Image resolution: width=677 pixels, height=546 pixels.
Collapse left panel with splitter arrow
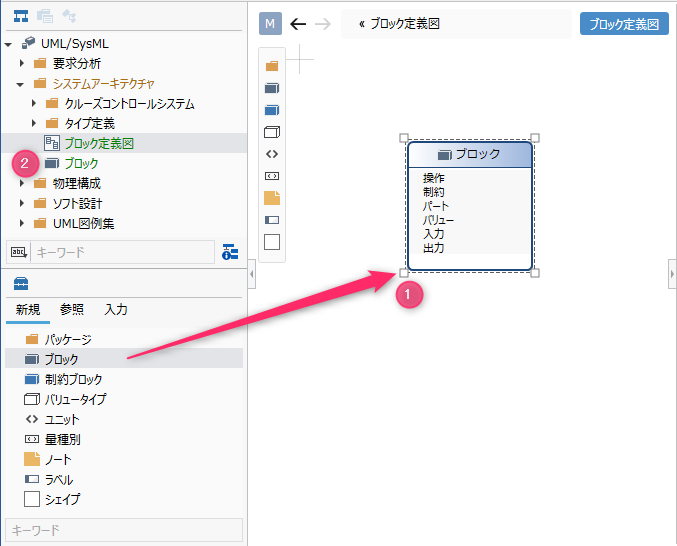(252, 274)
